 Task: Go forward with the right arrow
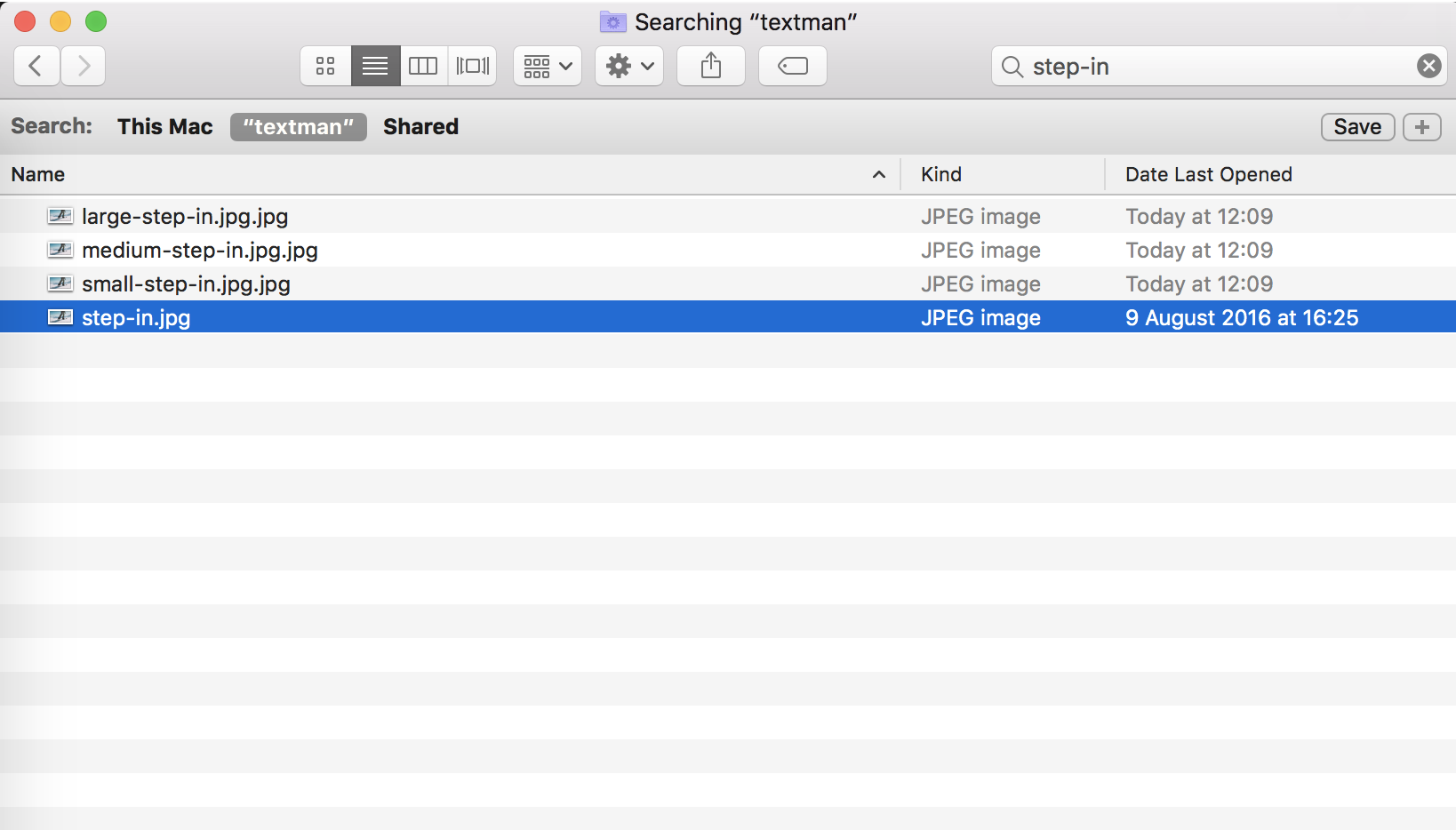point(84,67)
